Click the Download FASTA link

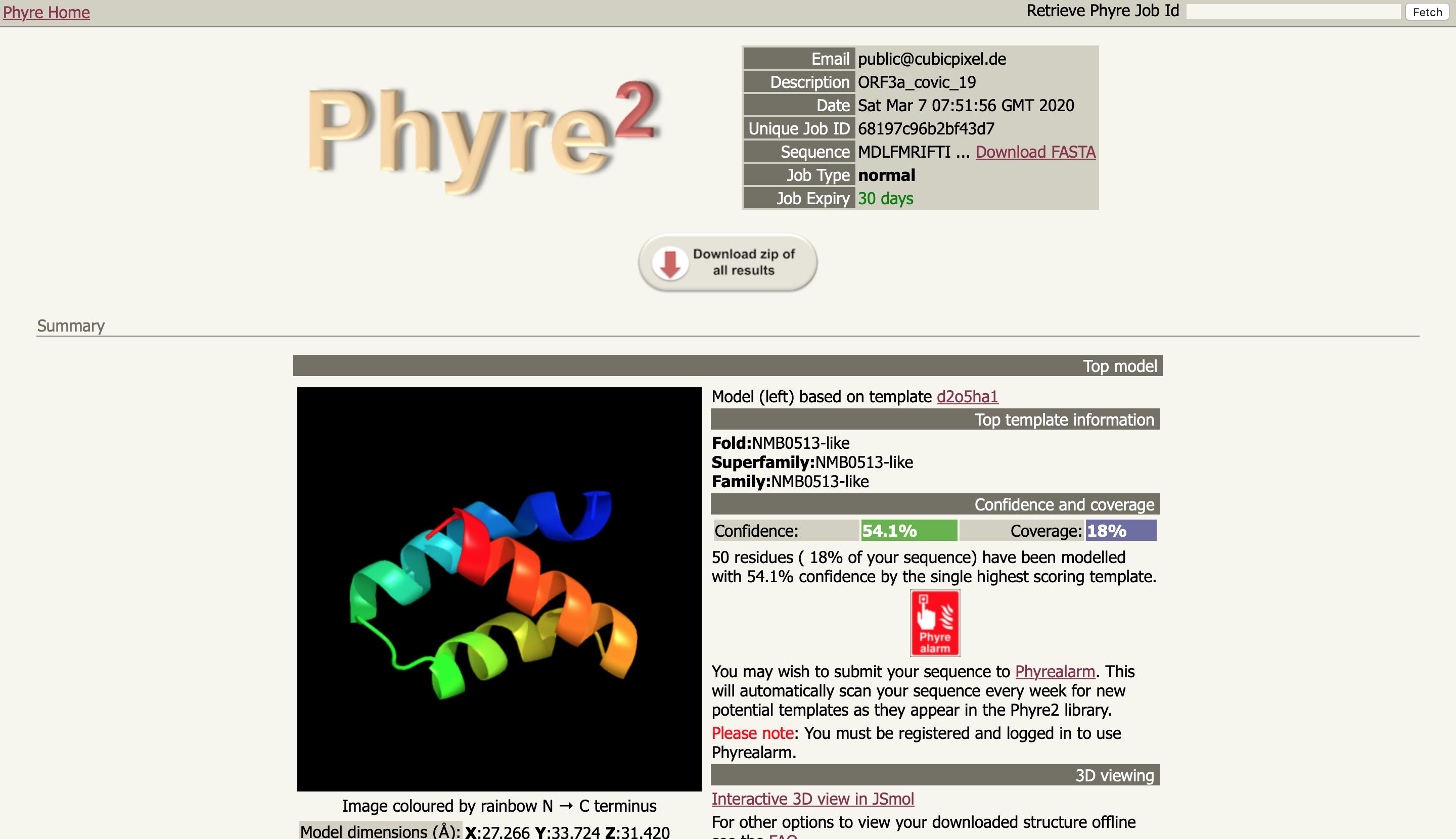tap(1035, 152)
